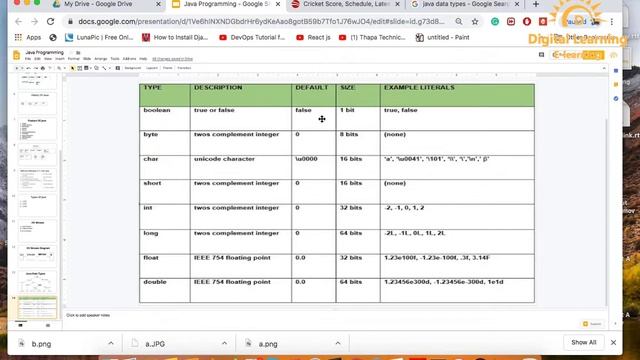Go back with browser back arrow
Screen dimensions: 640x360
point(18,21)
